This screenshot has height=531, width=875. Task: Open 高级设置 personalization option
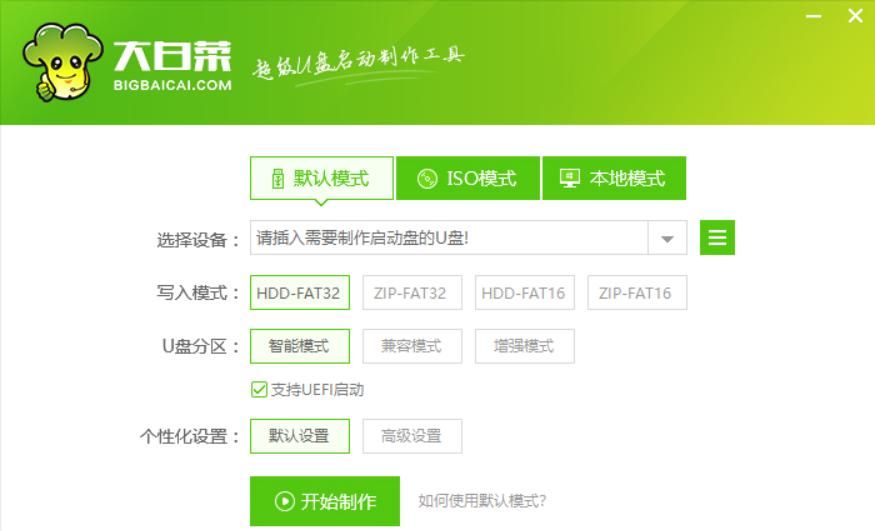coord(412,436)
